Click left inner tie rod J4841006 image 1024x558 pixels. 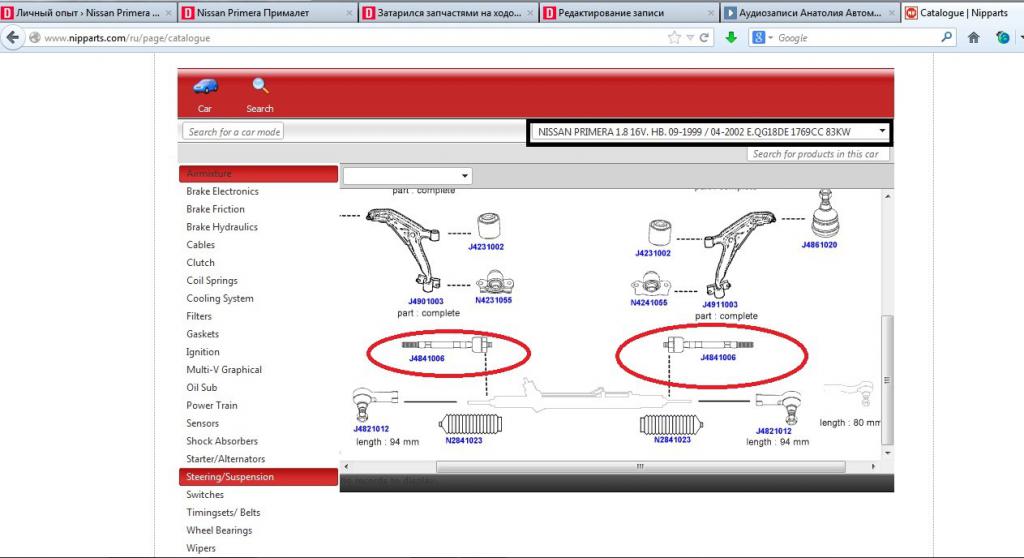click(447, 344)
